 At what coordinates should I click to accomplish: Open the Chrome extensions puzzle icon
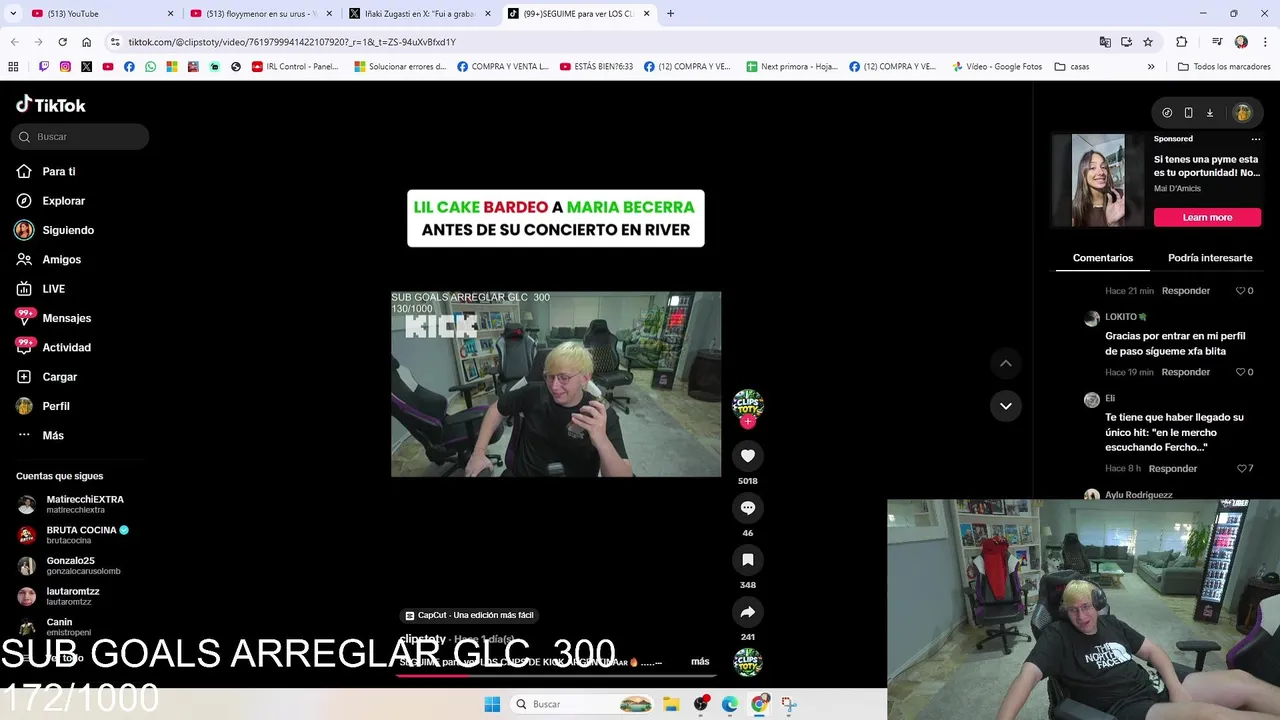(1181, 42)
